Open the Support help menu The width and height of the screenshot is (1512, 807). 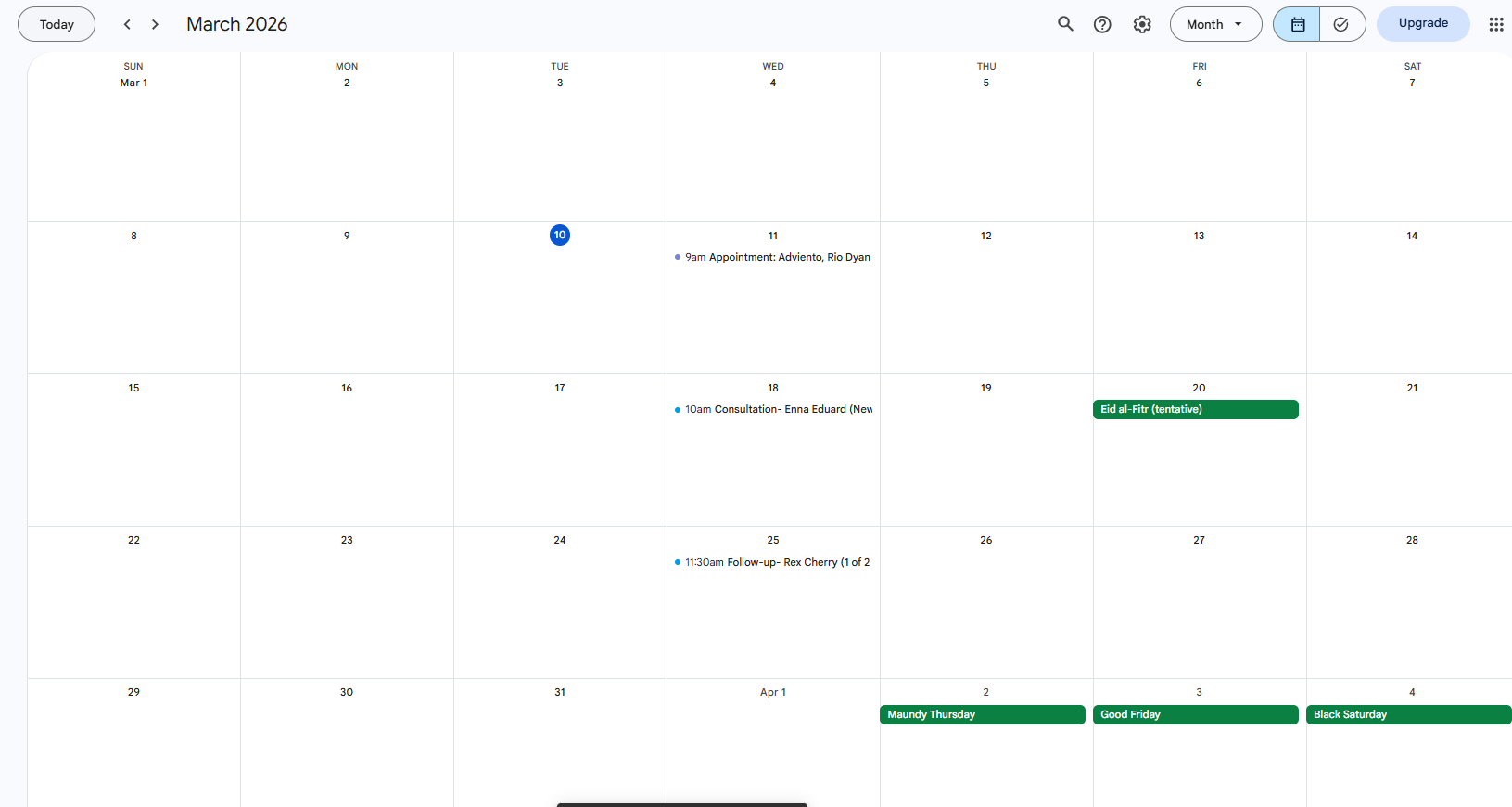click(1102, 24)
